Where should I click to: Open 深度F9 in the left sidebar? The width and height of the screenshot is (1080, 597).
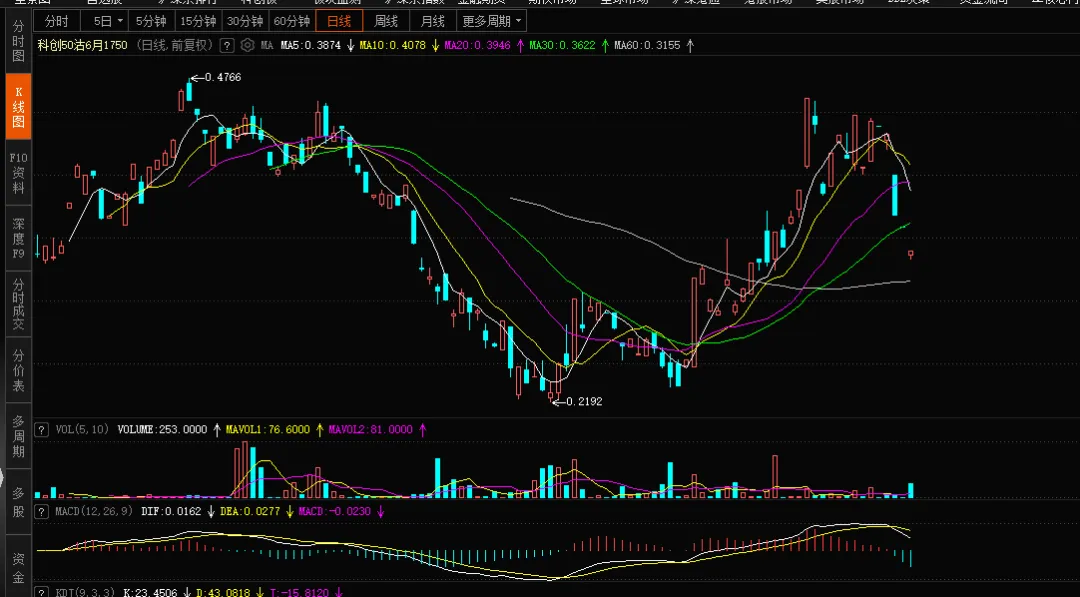(19, 239)
